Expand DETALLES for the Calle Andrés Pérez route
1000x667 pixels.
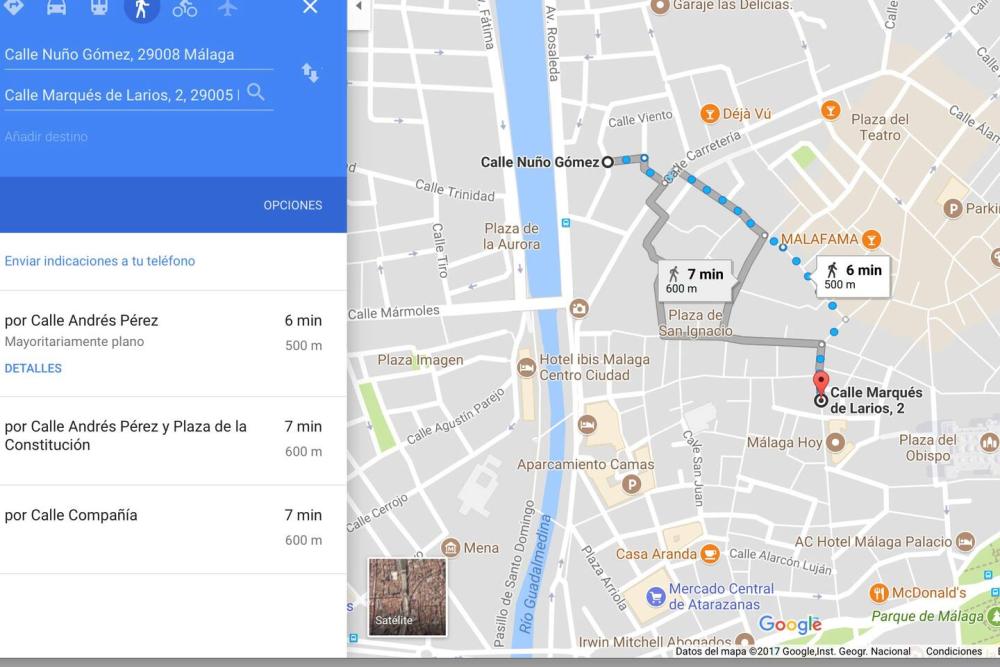coord(33,368)
